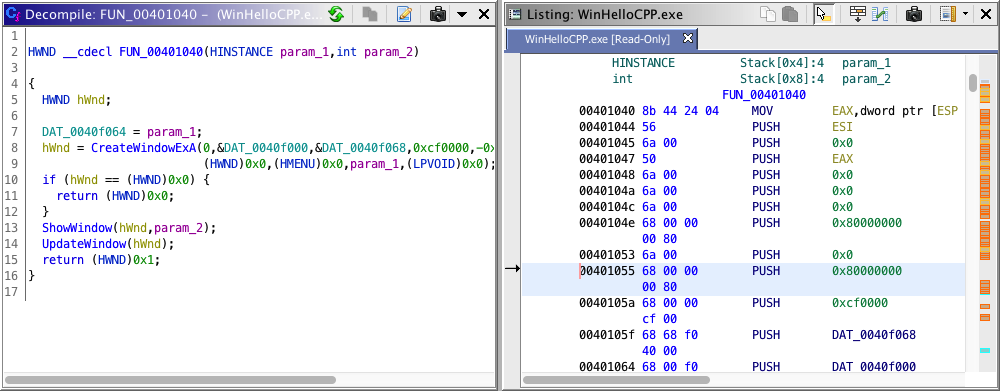The height and width of the screenshot is (391, 1000).
Task: Open the listing field editor icon
Action: click(858, 14)
